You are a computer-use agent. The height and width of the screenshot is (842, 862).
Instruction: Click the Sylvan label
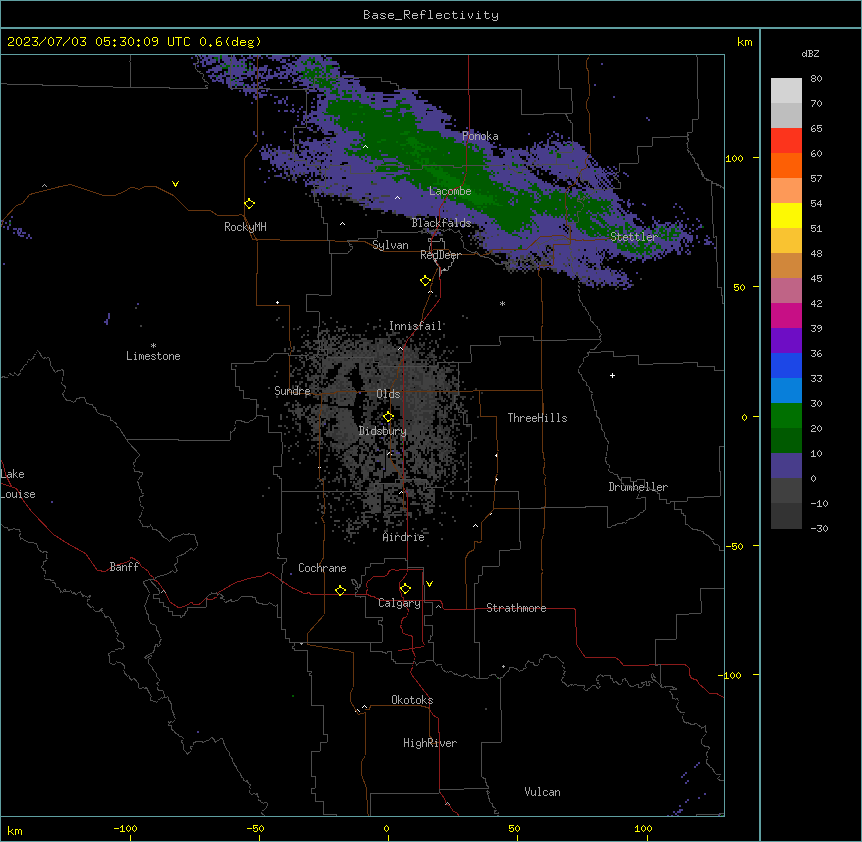click(x=390, y=245)
